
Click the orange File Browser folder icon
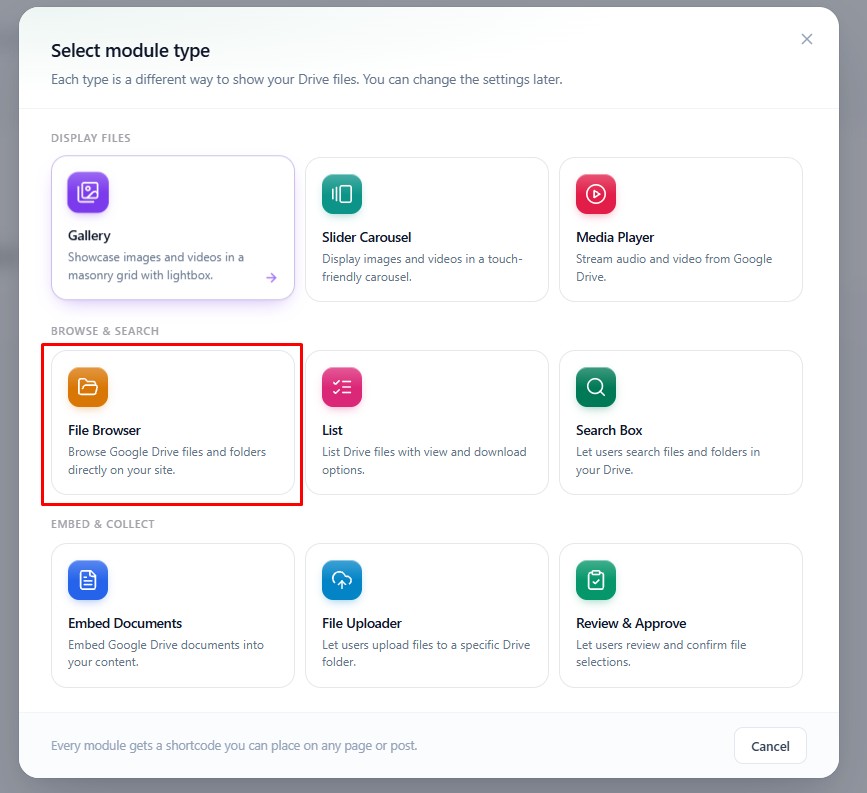coord(88,387)
